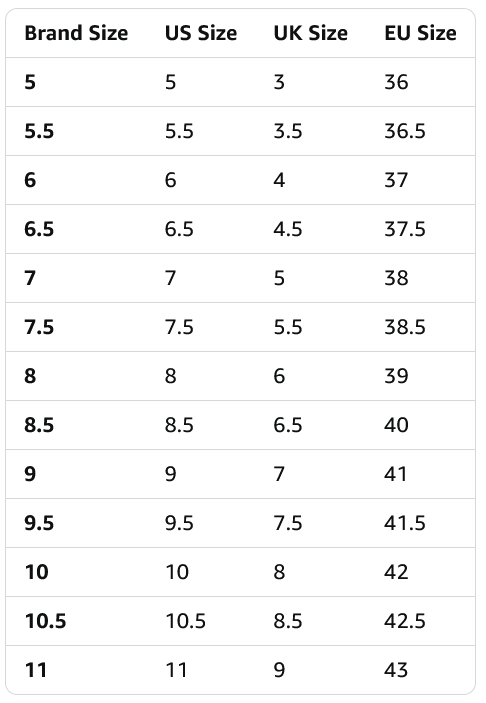Click the US Size column header
This screenshot has height=703, width=486.
click(x=201, y=33)
